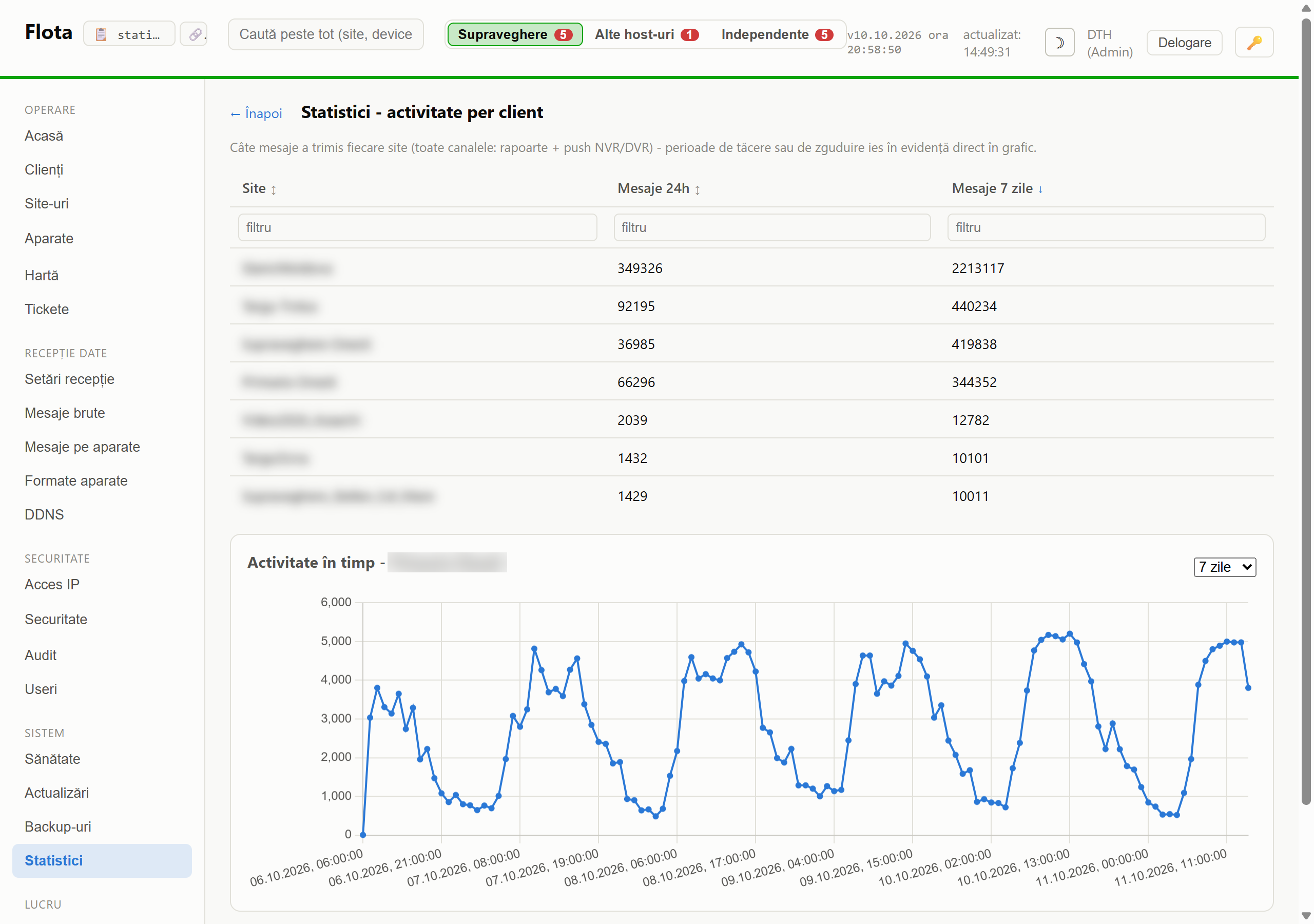
Task: Click the row with 92195 messages
Action: [751, 306]
